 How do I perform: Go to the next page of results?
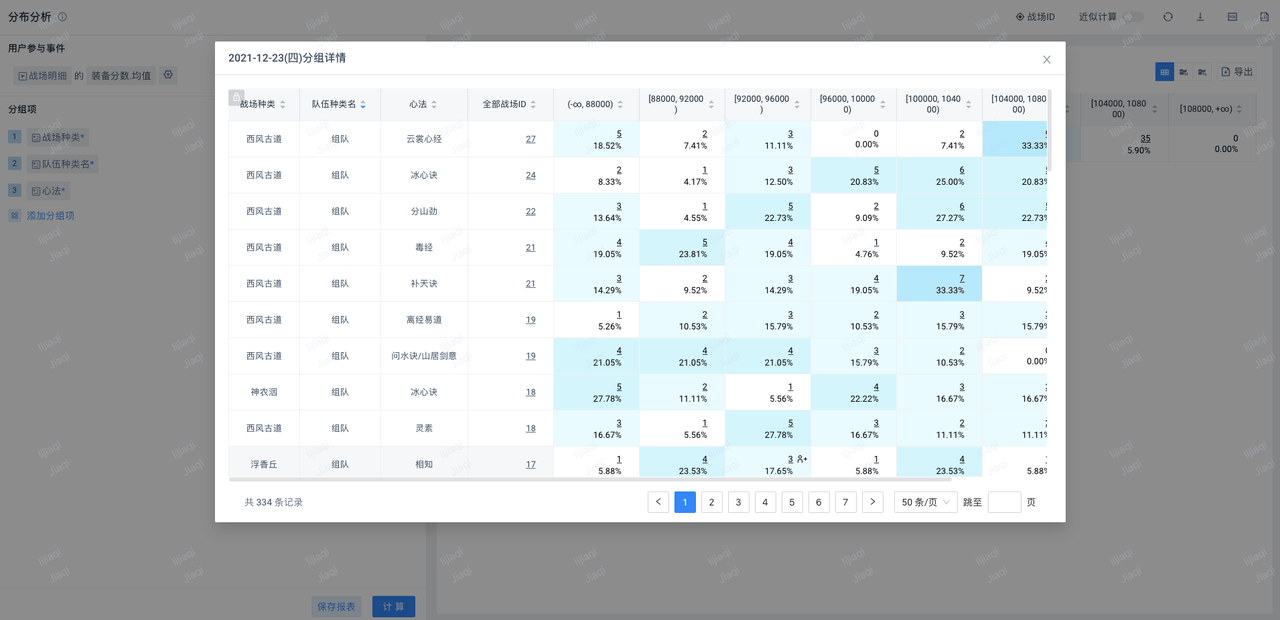(872, 502)
